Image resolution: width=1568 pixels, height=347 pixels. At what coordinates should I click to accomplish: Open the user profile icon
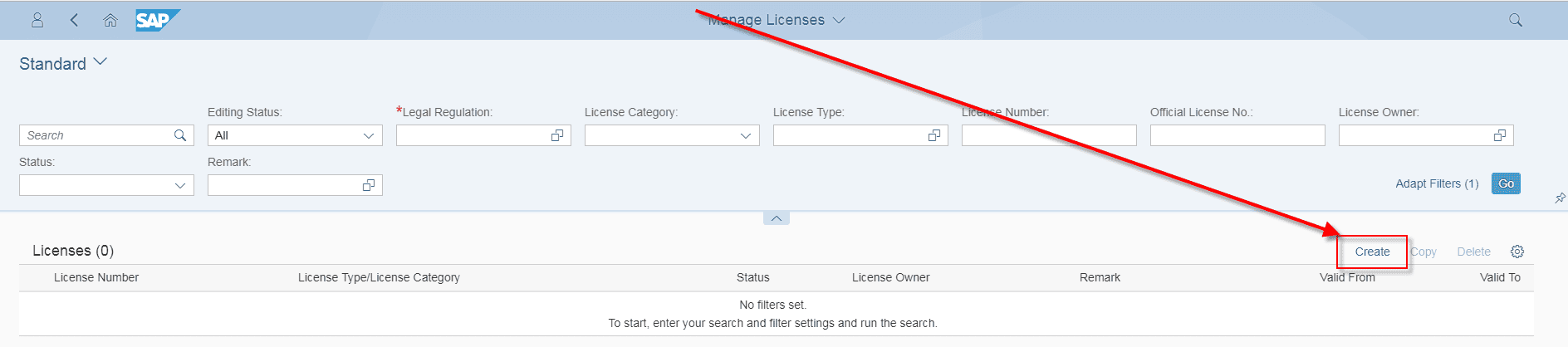(37, 20)
